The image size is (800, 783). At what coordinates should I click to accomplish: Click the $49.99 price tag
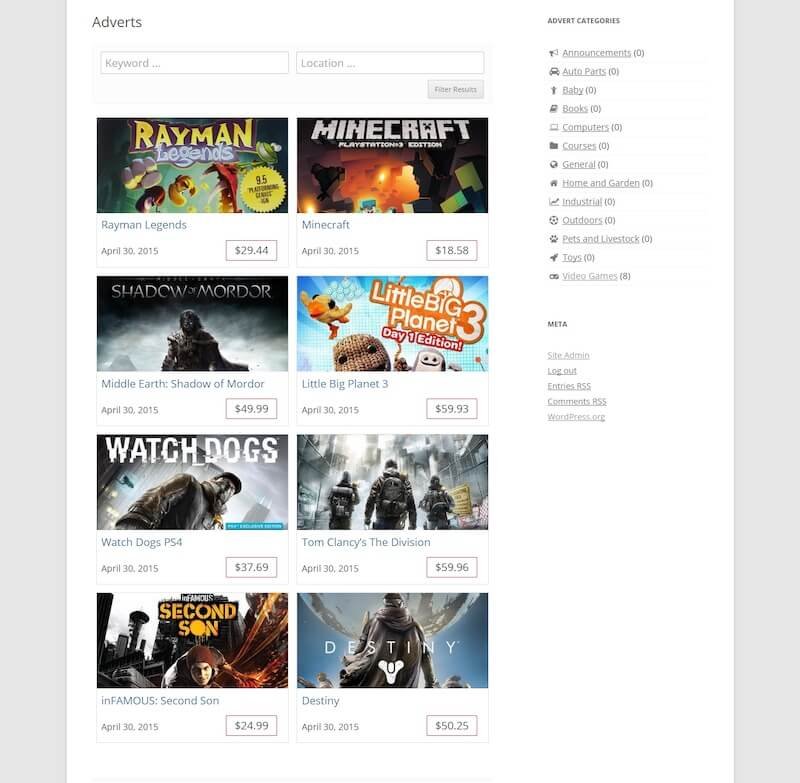(252, 409)
